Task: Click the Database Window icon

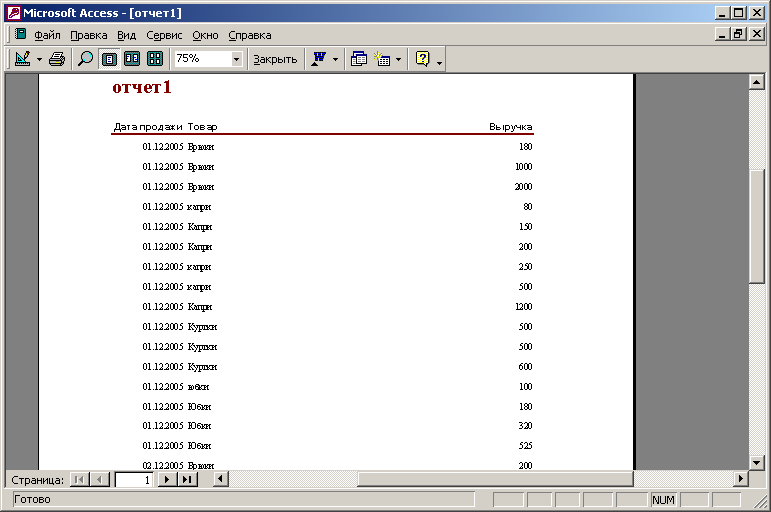Action: coord(358,59)
